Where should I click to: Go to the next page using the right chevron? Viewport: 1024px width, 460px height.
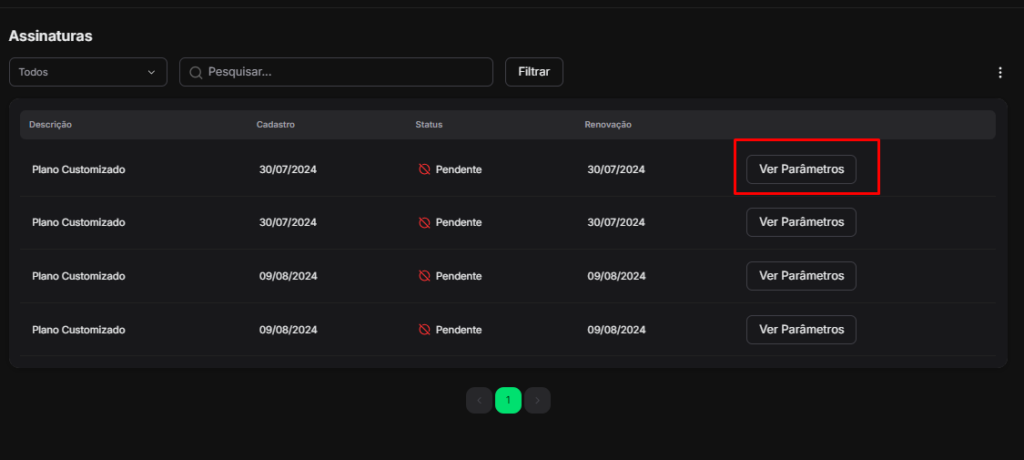click(x=537, y=401)
